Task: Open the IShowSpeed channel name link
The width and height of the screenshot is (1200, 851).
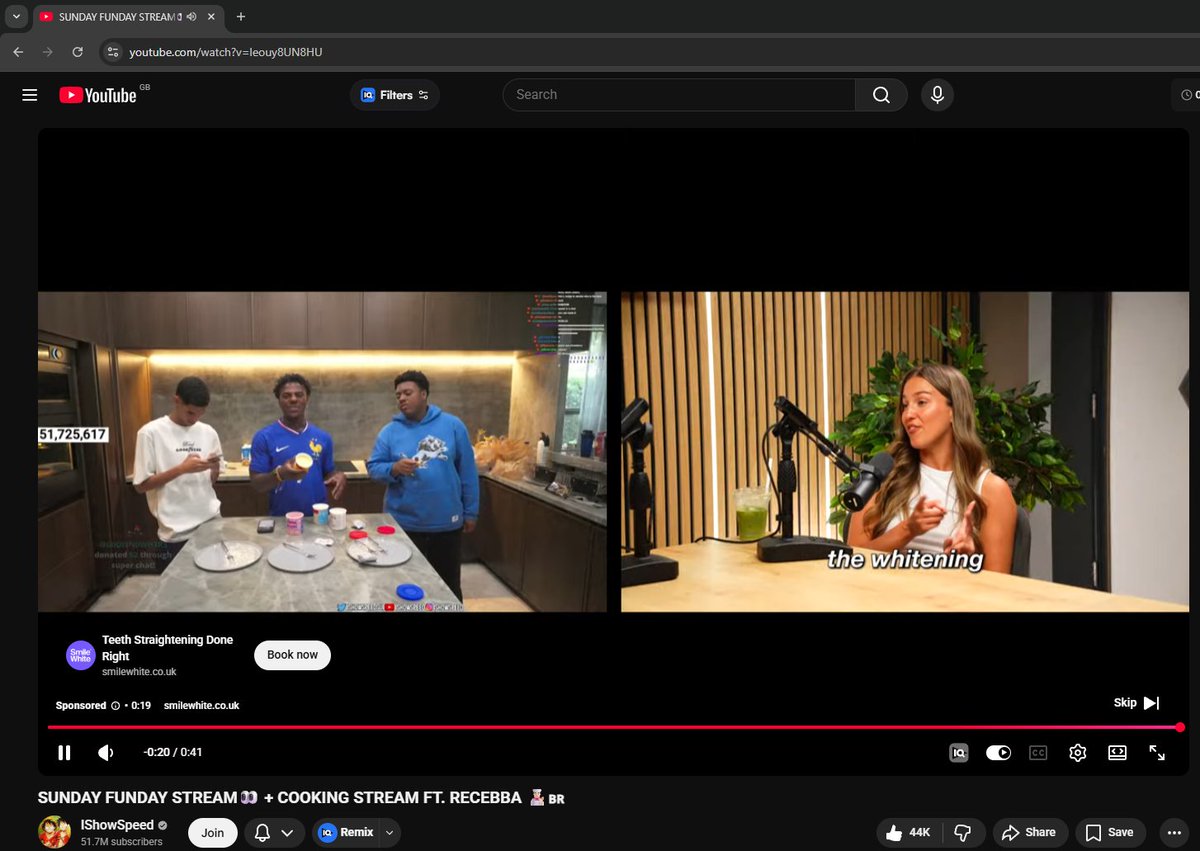Action: 117,825
